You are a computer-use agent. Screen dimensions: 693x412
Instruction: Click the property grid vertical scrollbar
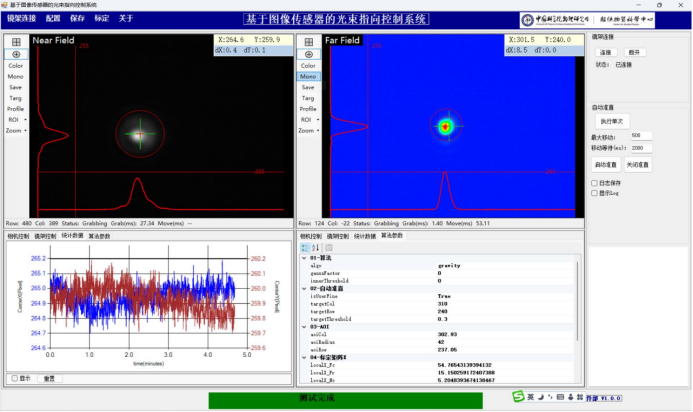point(578,301)
